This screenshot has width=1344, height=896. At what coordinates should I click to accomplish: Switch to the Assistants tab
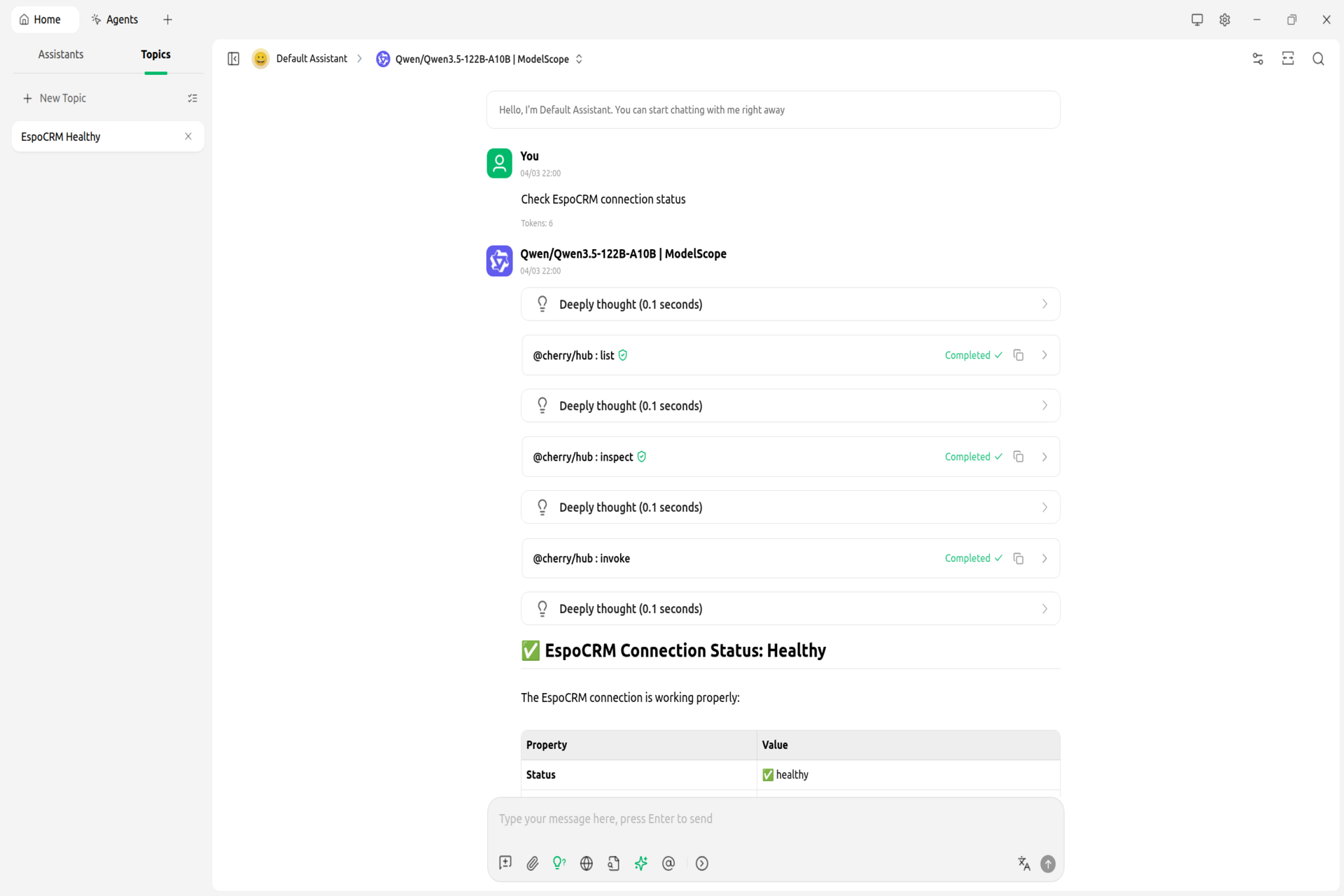[61, 55]
